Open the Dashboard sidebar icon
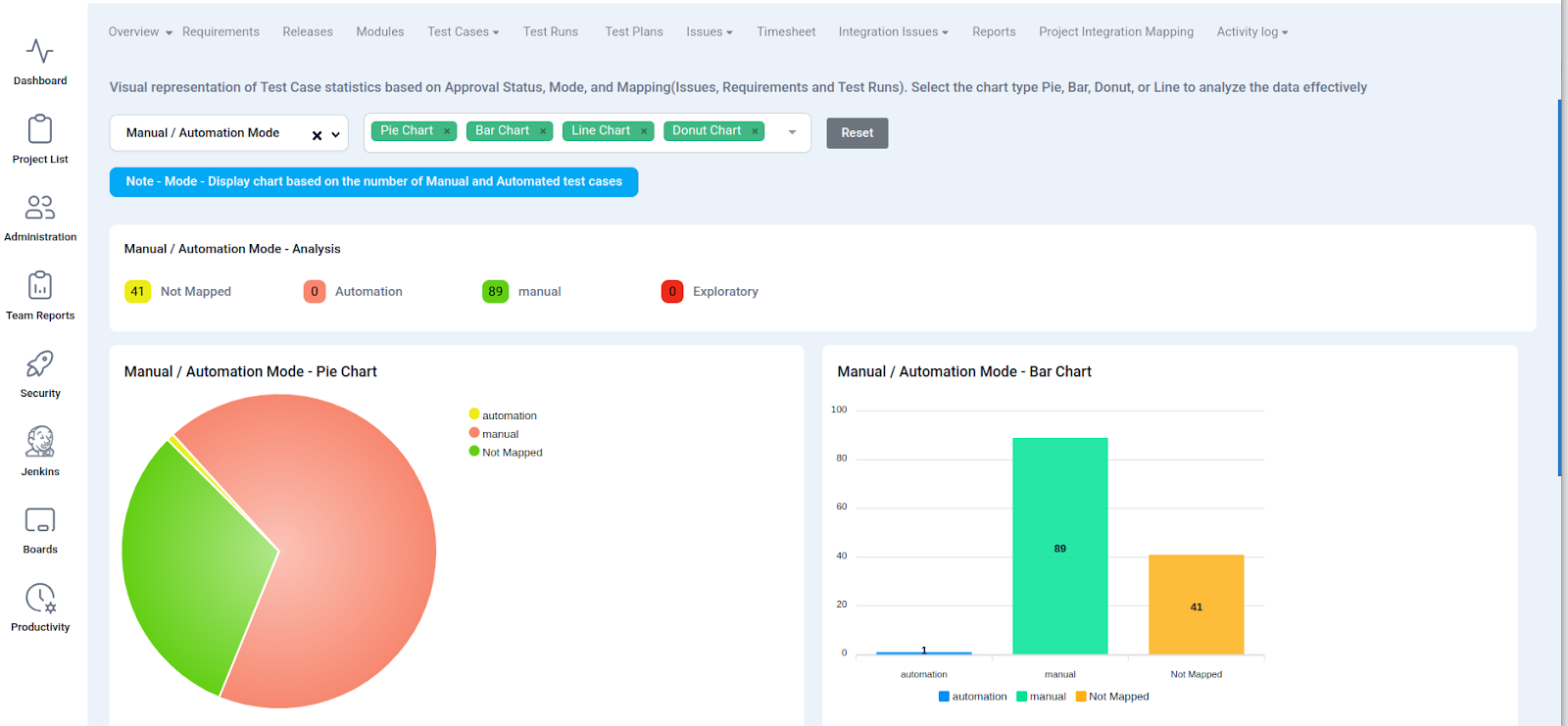Image resolution: width=1568 pixels, height=726 pixels. click(40, 51)
